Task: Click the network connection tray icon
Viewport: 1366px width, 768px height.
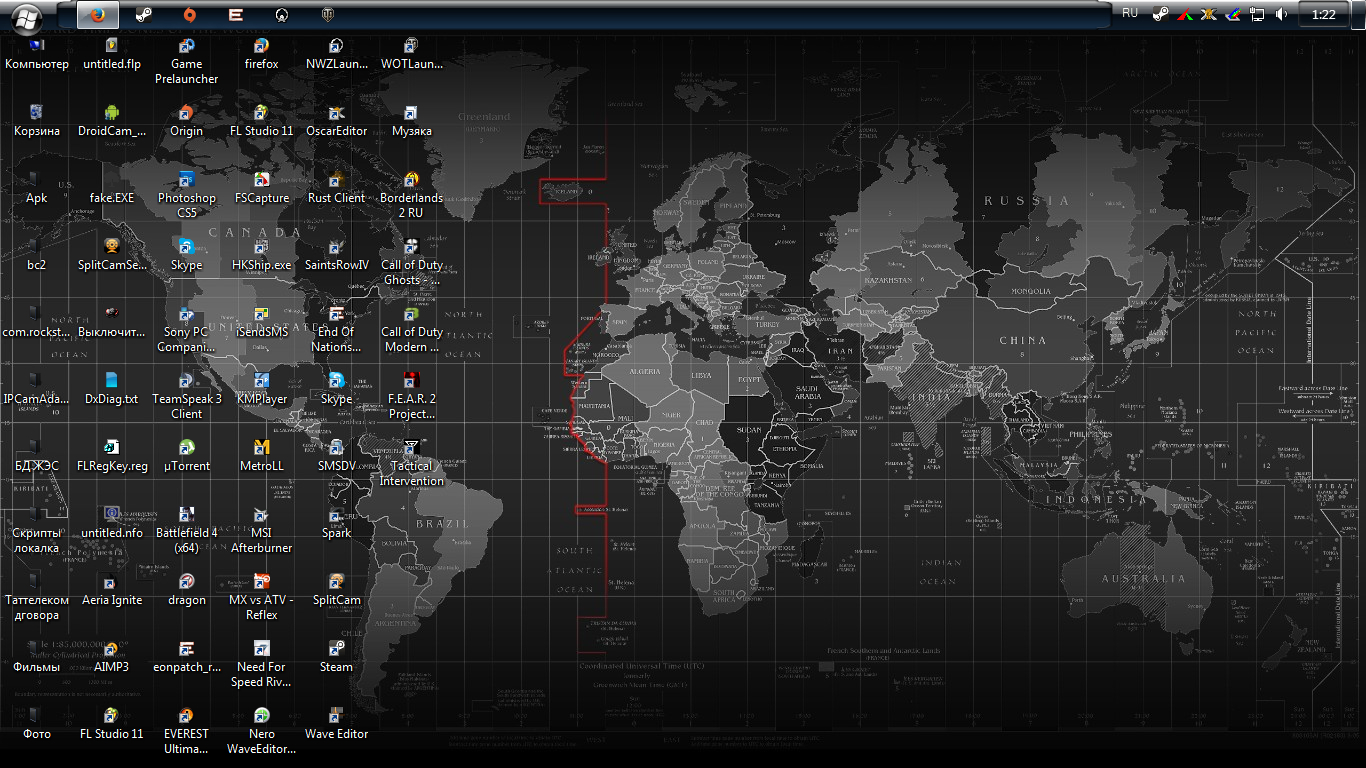Action: (1258, 15)
